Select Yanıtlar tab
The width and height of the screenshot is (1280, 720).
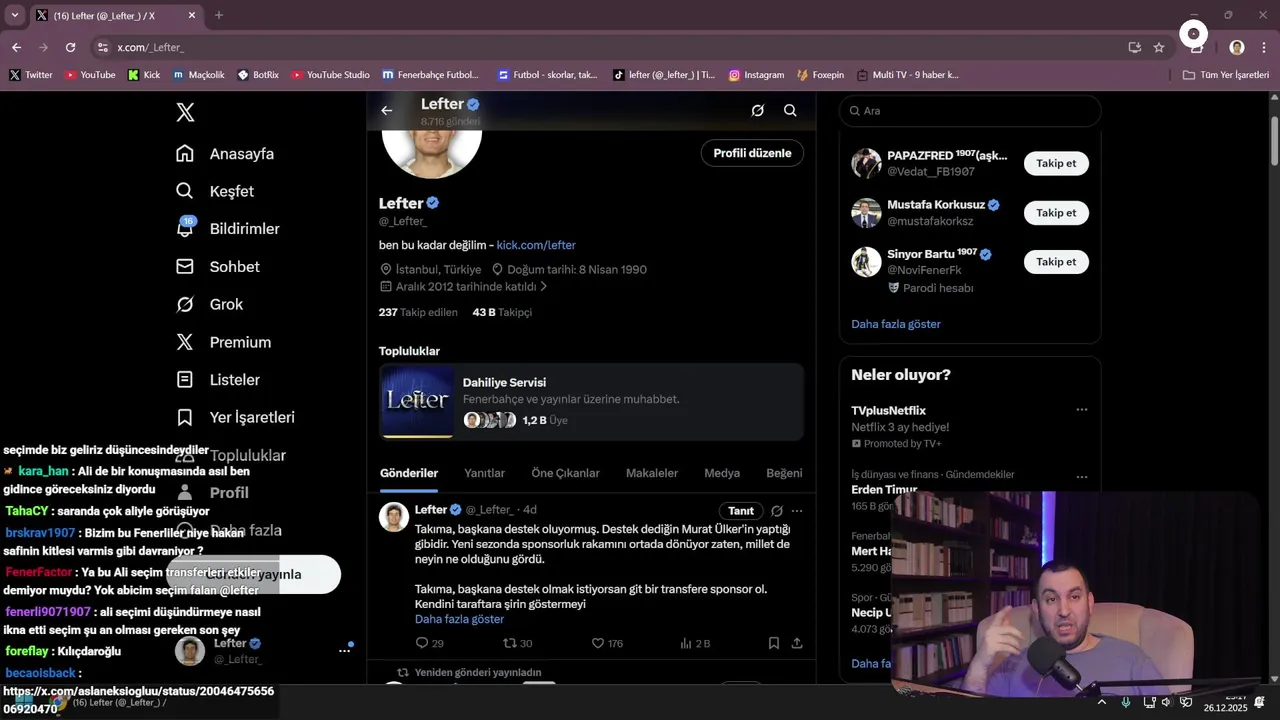coord(484,473)
